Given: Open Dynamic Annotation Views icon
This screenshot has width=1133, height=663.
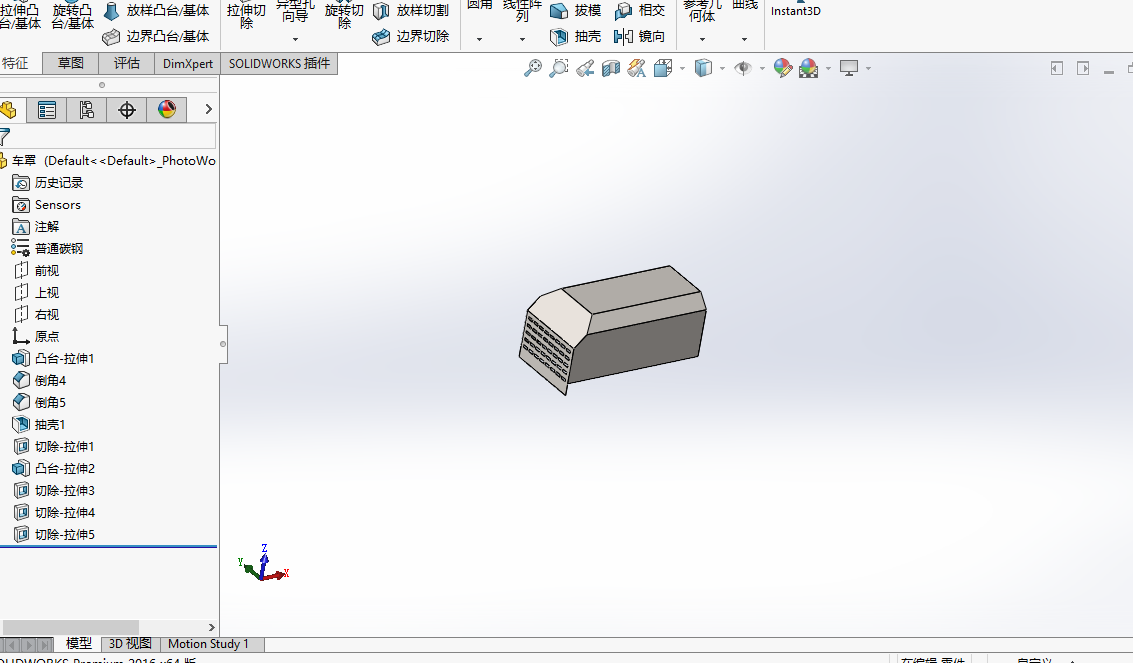Looking at the screenshot, I should tap(637, 69).
